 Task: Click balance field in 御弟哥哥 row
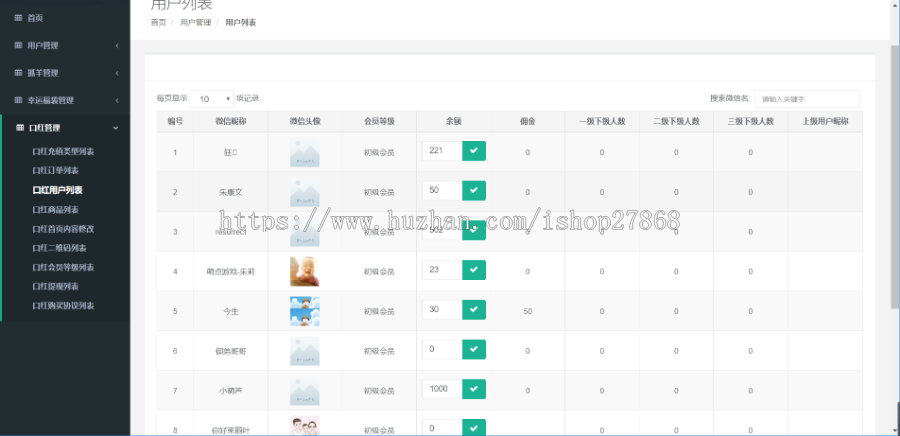pyautogui.click(x=442, y=349)
